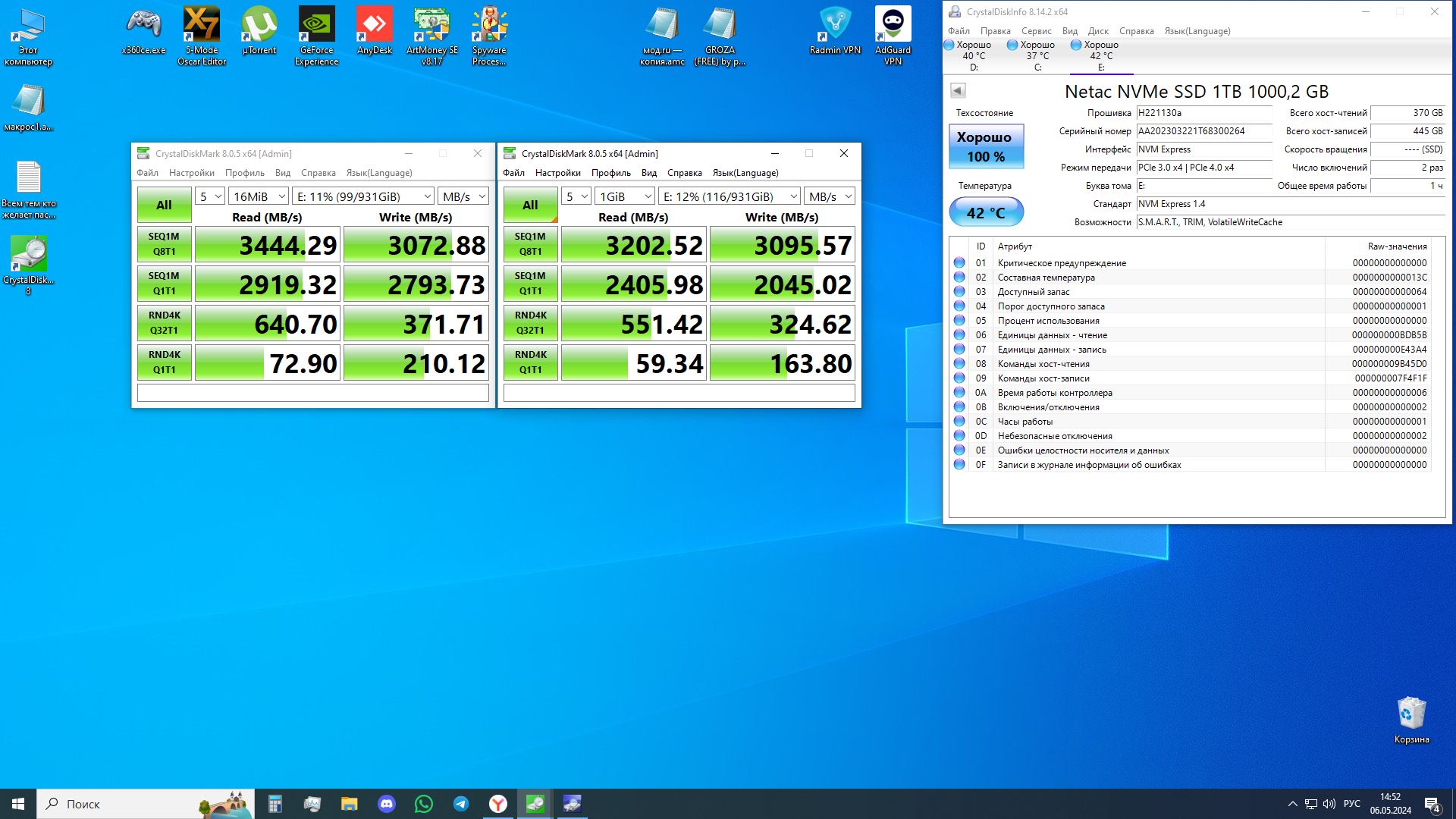Select the Часы работы attribute row
The width and height of the screenshot is (1456, 819).
click(1191, 422)
